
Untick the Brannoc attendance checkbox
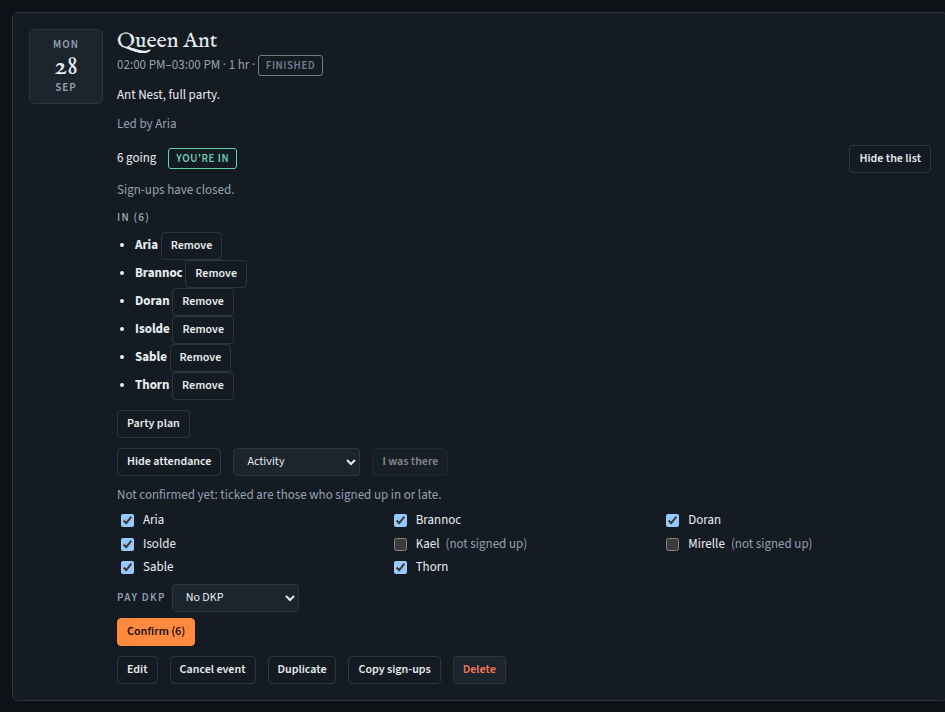400,520
